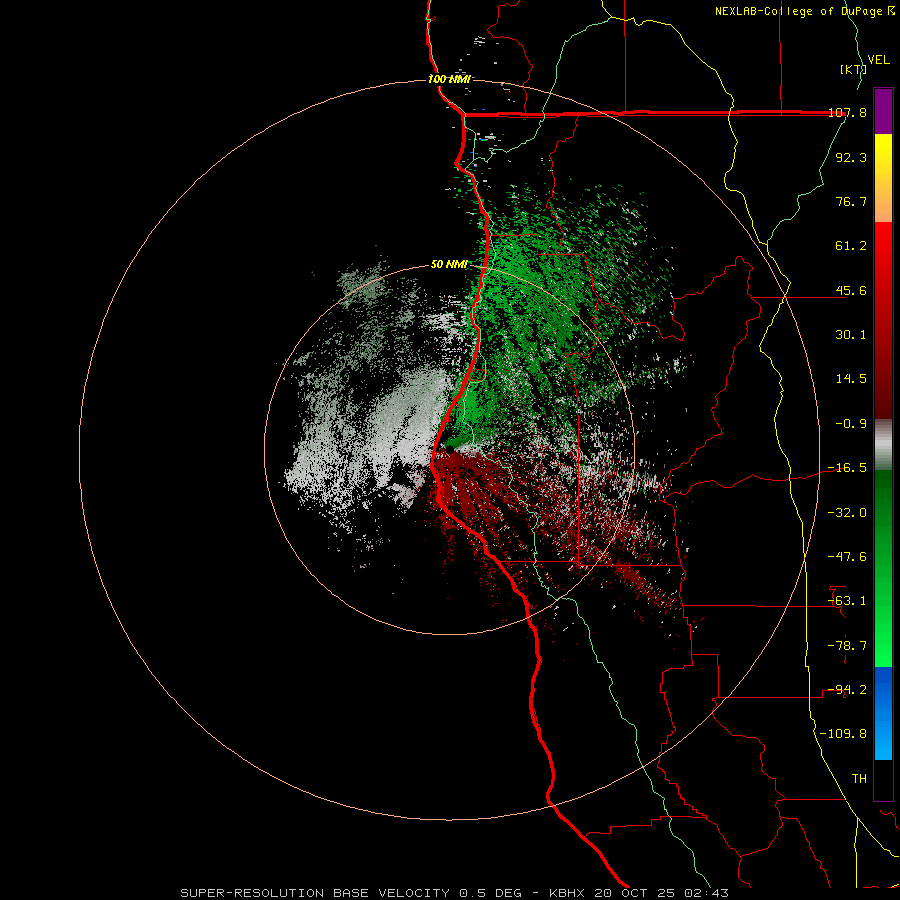Click the -109.8 scale value

coord(843,734)
